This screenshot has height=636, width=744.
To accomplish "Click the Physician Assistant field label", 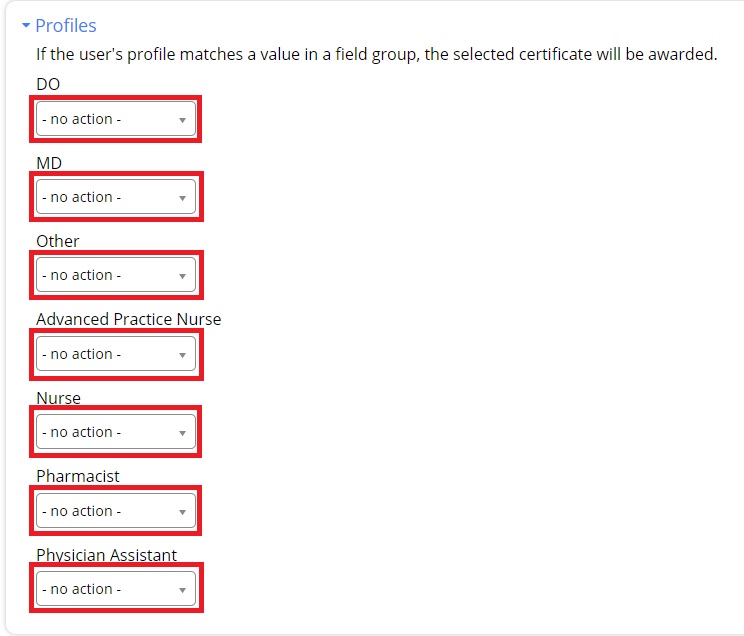I will [x=106, y=555].
